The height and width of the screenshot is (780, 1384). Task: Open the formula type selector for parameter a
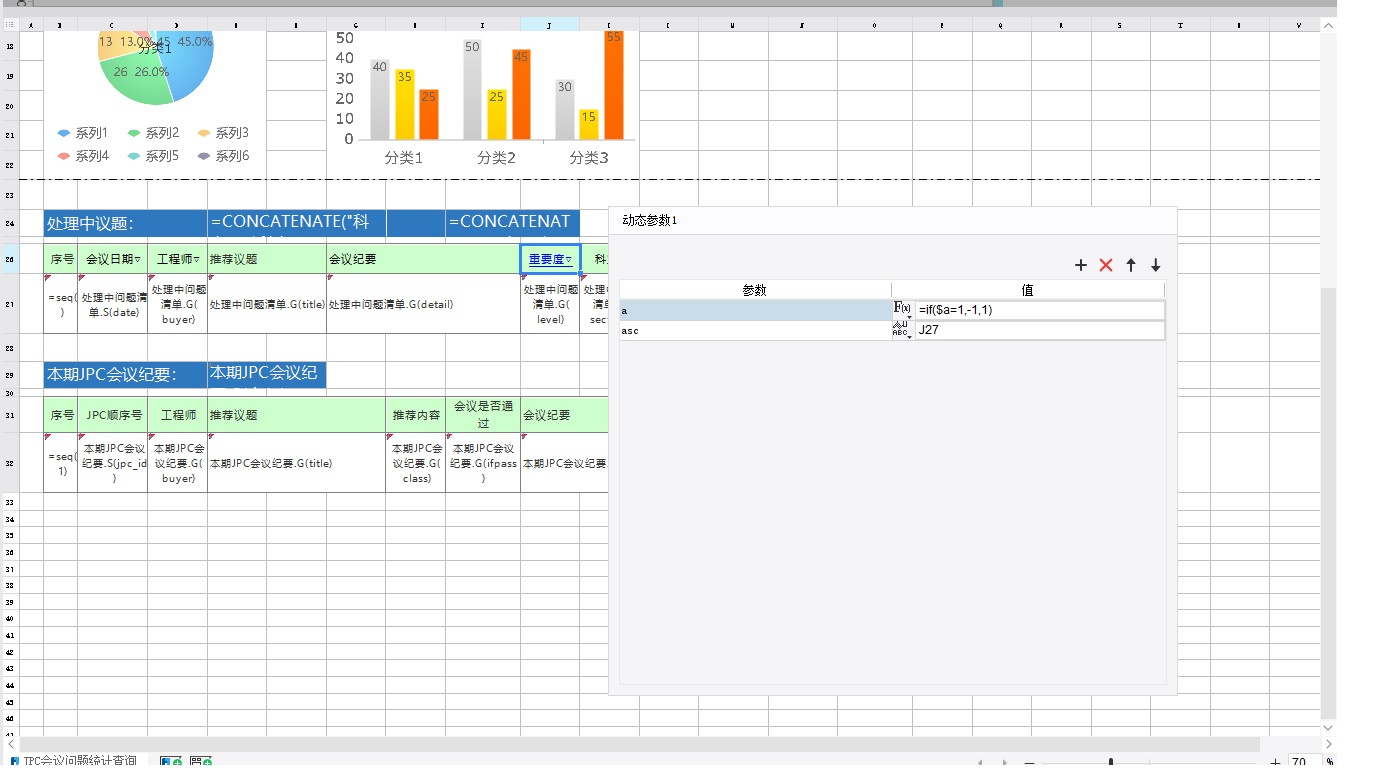coord(902,310)
